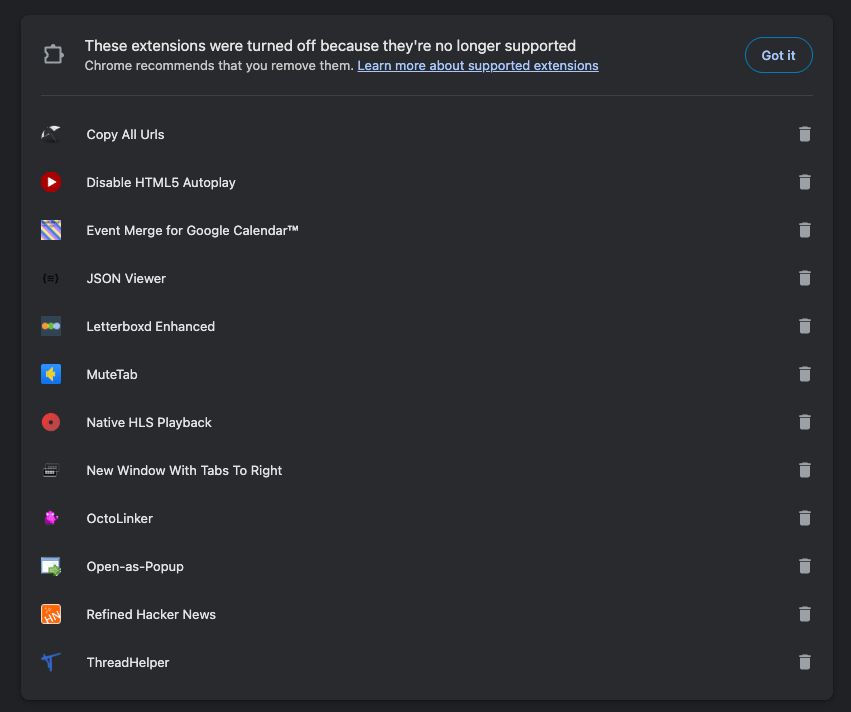Remove the OctoLinker extension
851x712 pixels.
click(x=804, y=518)
